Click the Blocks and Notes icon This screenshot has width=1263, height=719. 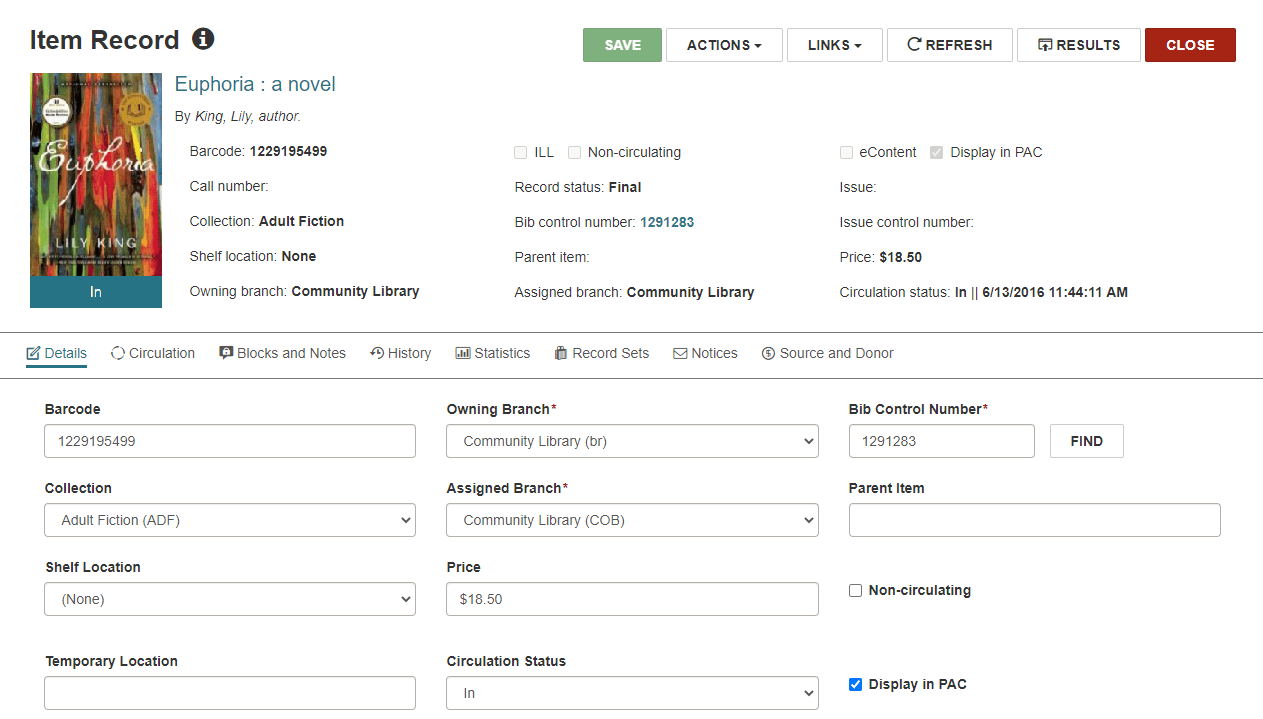tap(226, 353)
